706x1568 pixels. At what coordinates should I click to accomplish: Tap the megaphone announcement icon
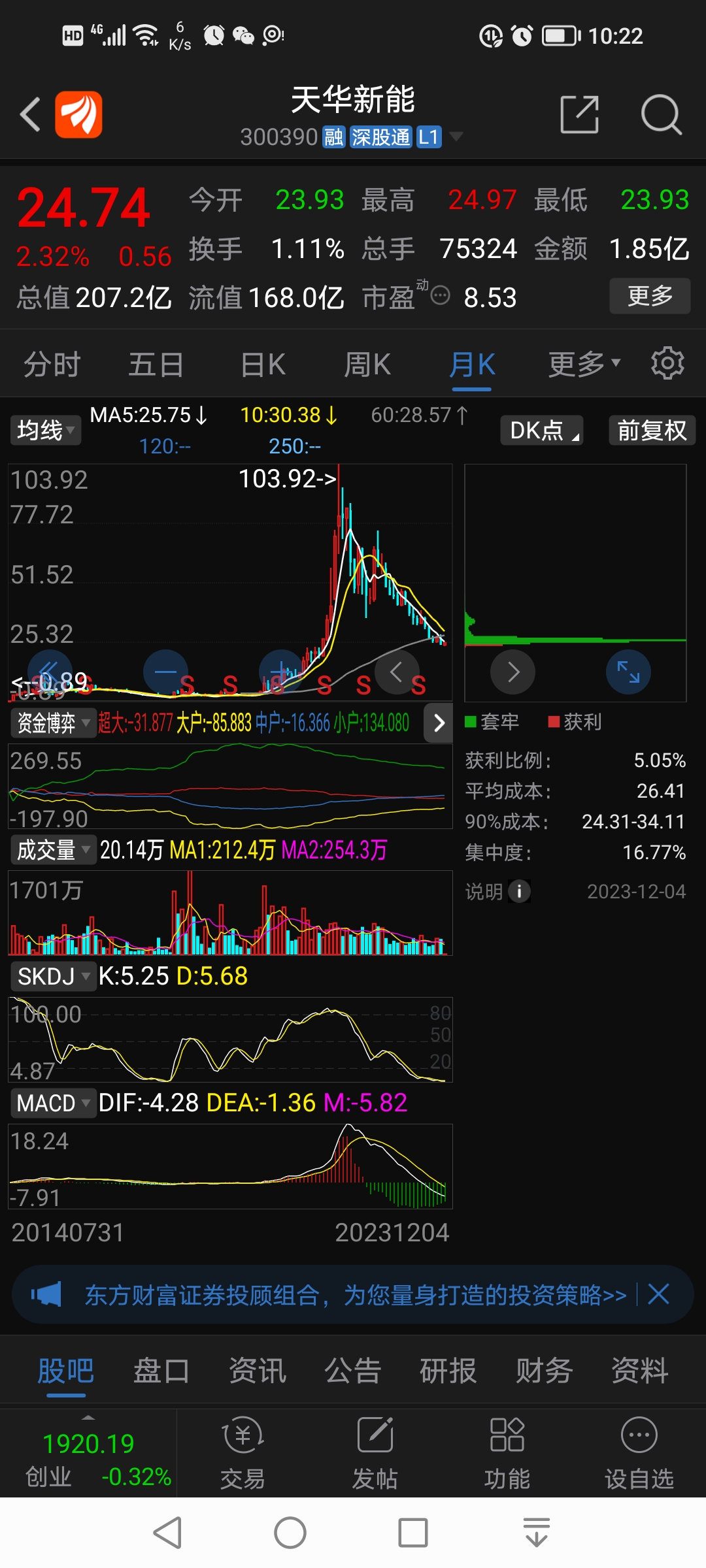pos(46,1294)
